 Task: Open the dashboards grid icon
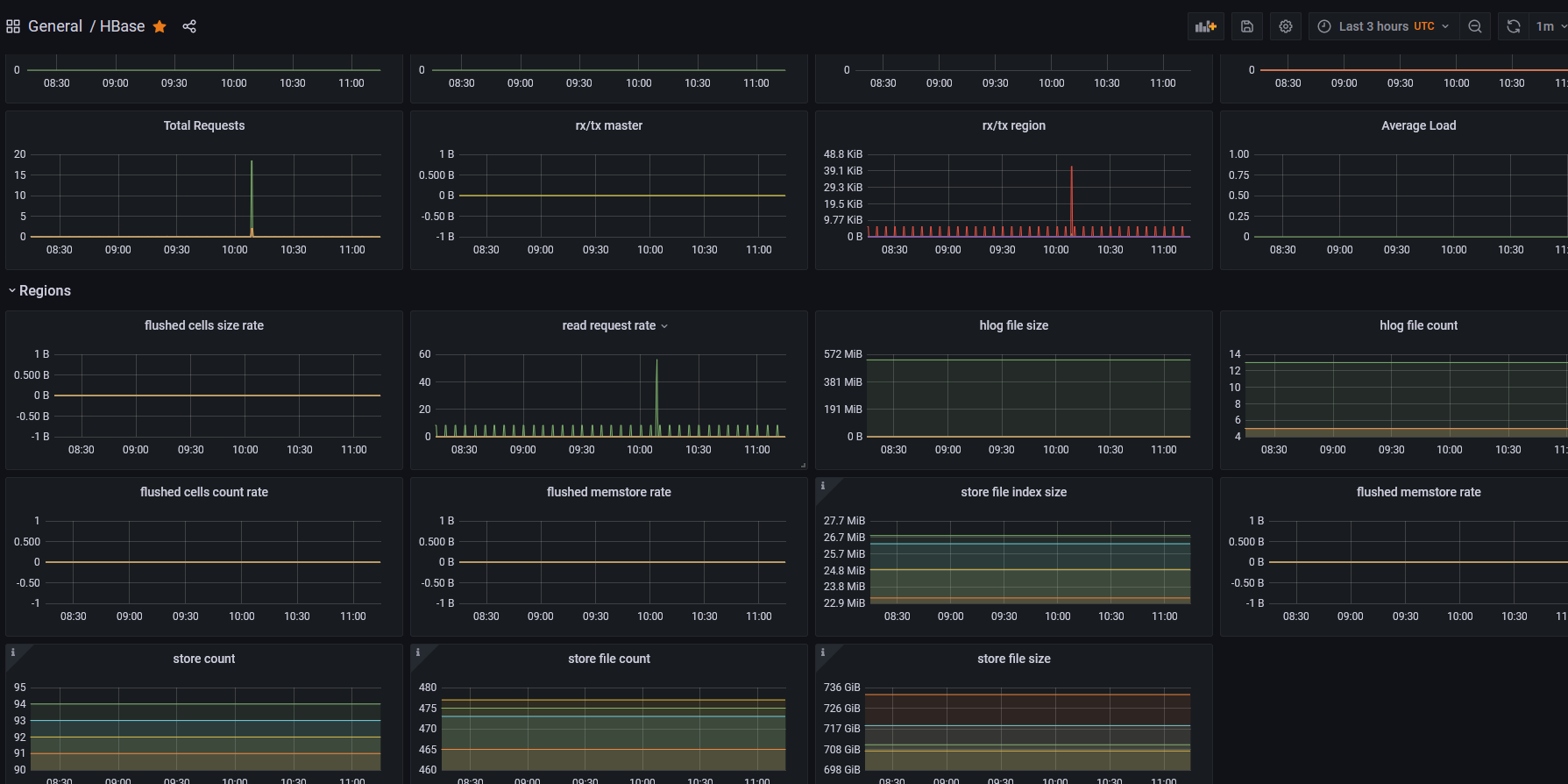(13, 26)
